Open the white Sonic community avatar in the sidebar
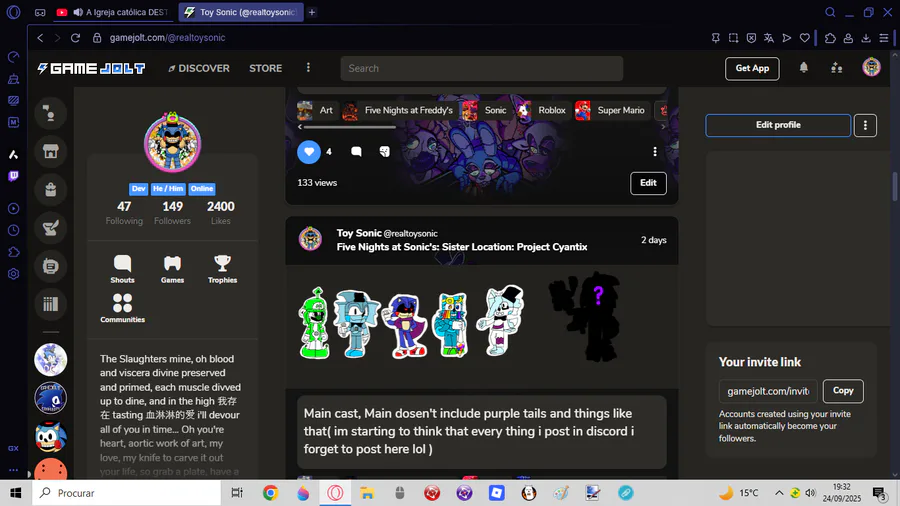Screen dimensions: 900x506 coord(51,360)
